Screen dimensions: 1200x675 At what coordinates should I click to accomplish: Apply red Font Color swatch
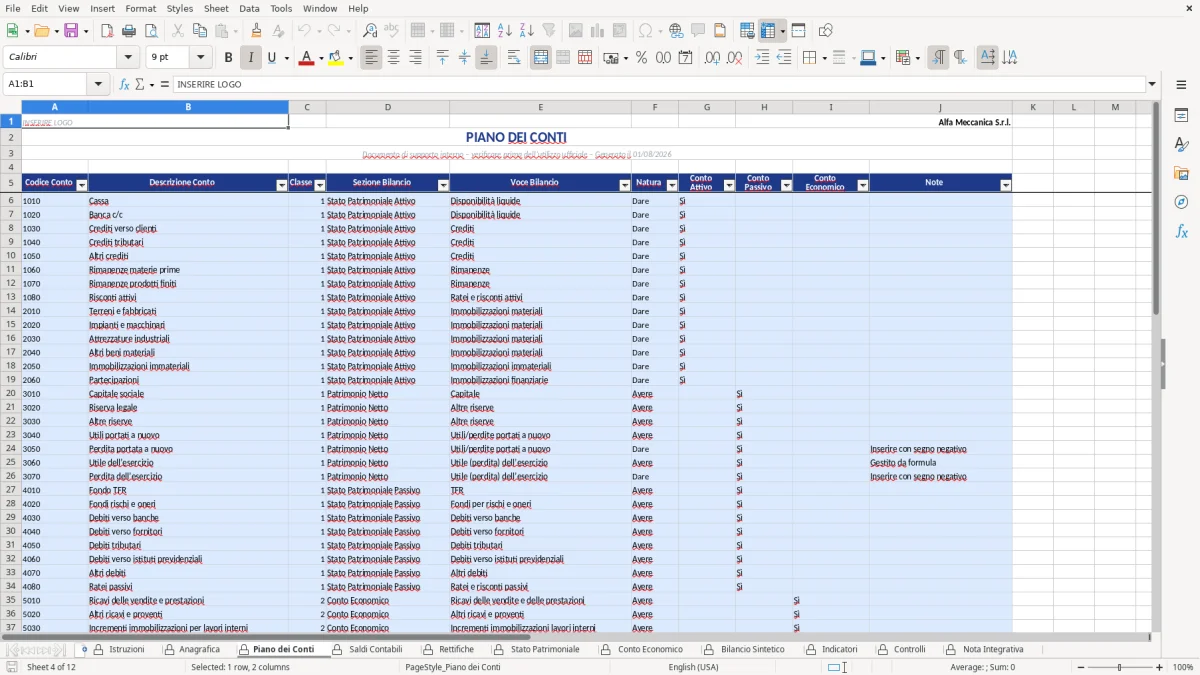click(305, 58)
